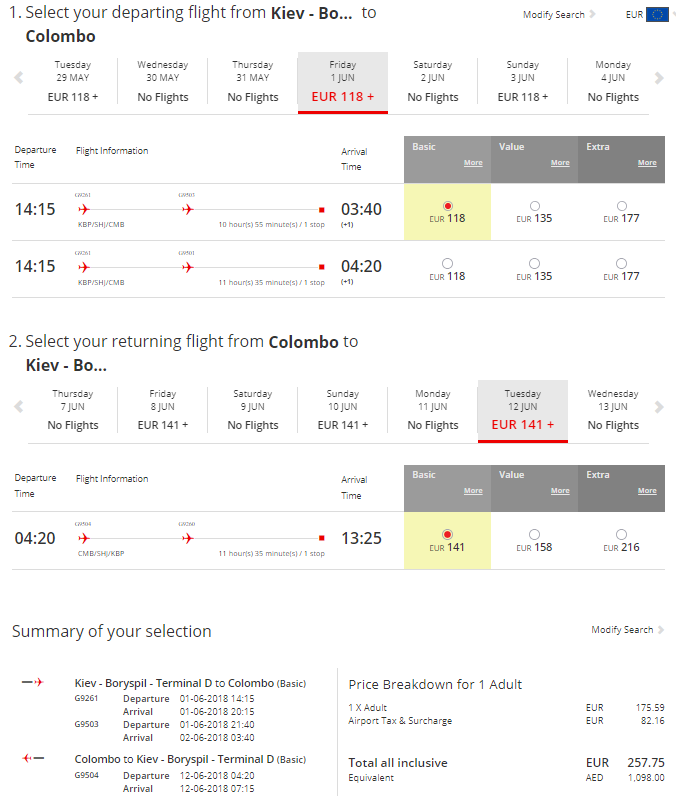Viewport: 676px width, 796px height.
Task: Select Value fare EUR 135 for 03:40 arrival
Action: [534, 206]
